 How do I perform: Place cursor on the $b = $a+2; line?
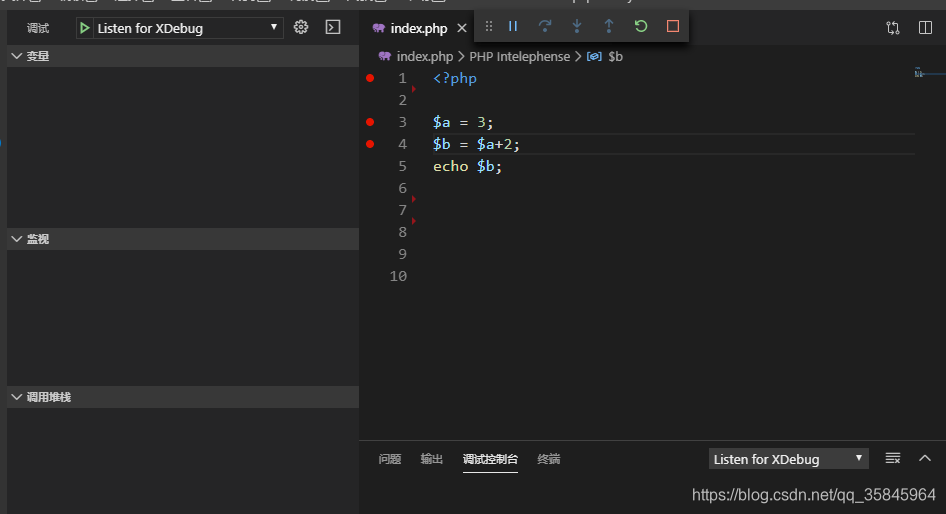[476, 144]
